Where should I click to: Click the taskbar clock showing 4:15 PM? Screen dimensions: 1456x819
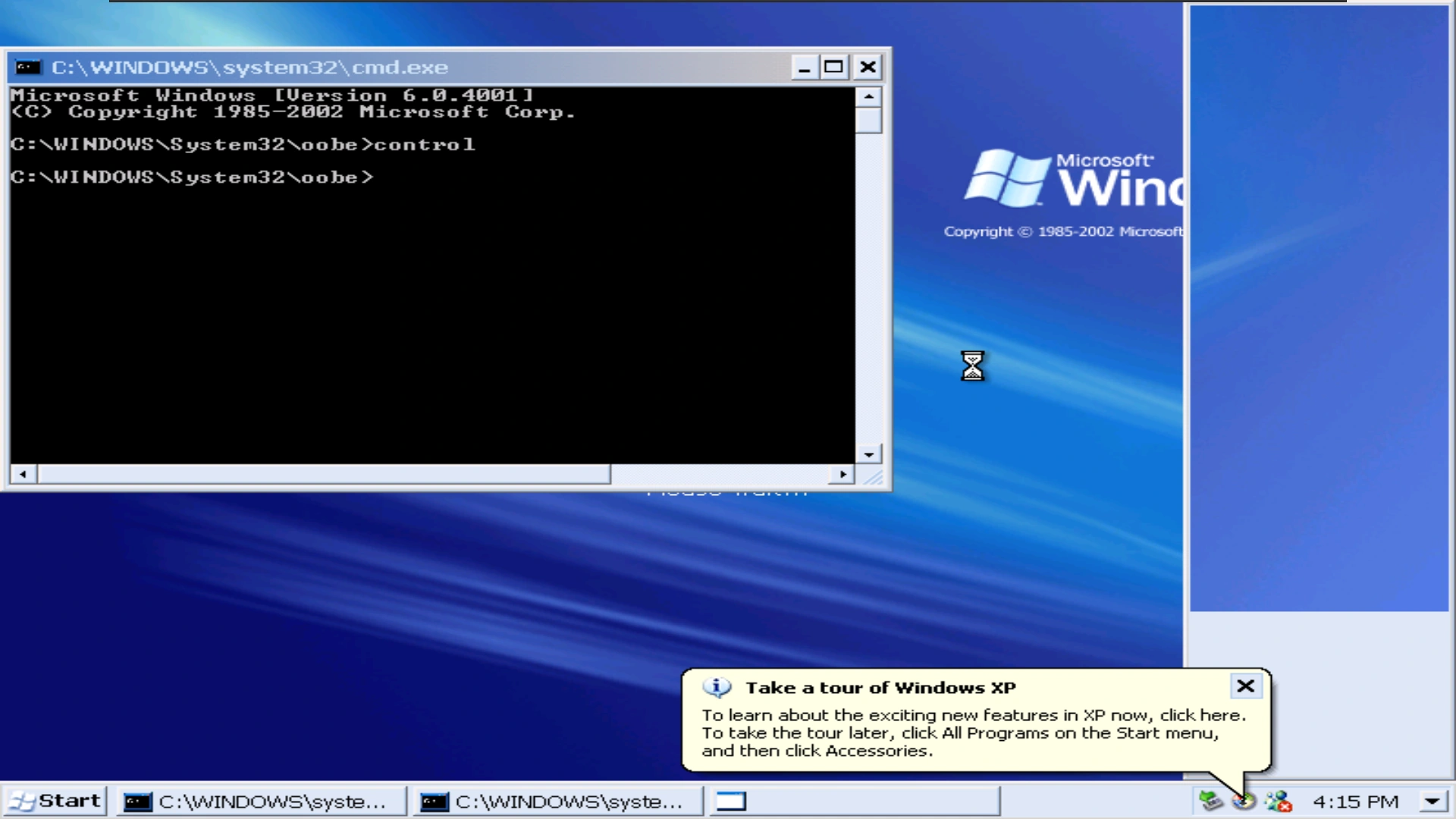pos(1355,802)
